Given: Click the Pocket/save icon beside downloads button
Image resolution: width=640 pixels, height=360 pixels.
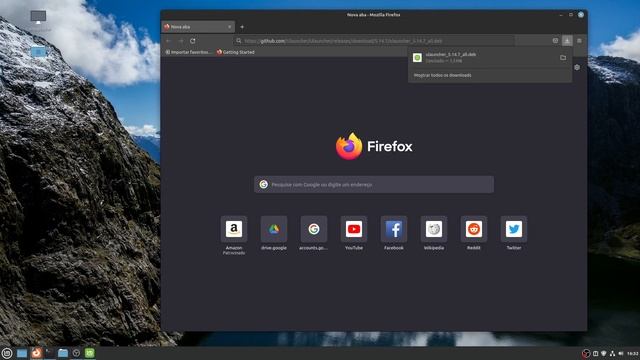Looking at the screenshot, I should pos(555,41).
